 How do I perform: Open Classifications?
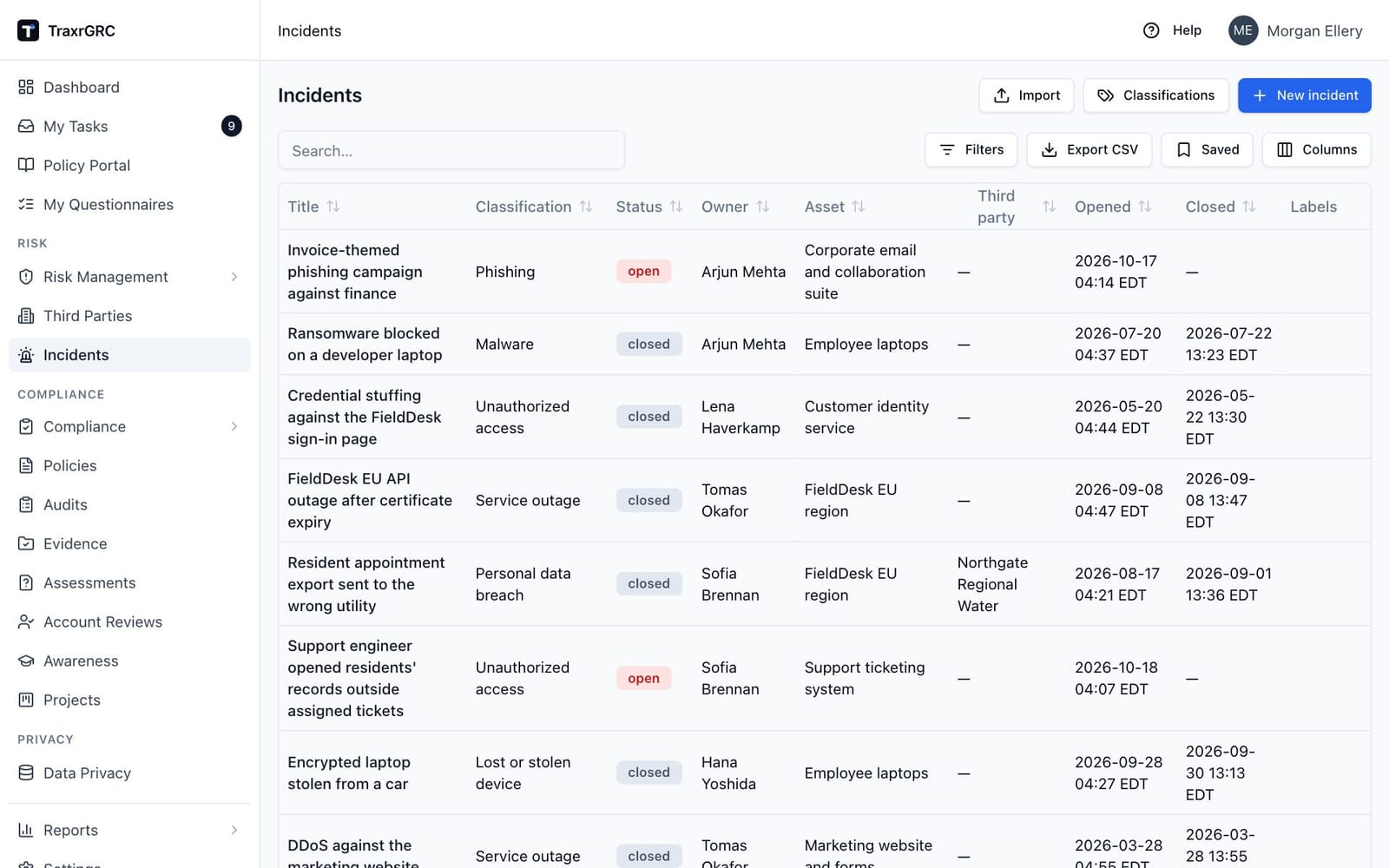[x=1155, y=95]
